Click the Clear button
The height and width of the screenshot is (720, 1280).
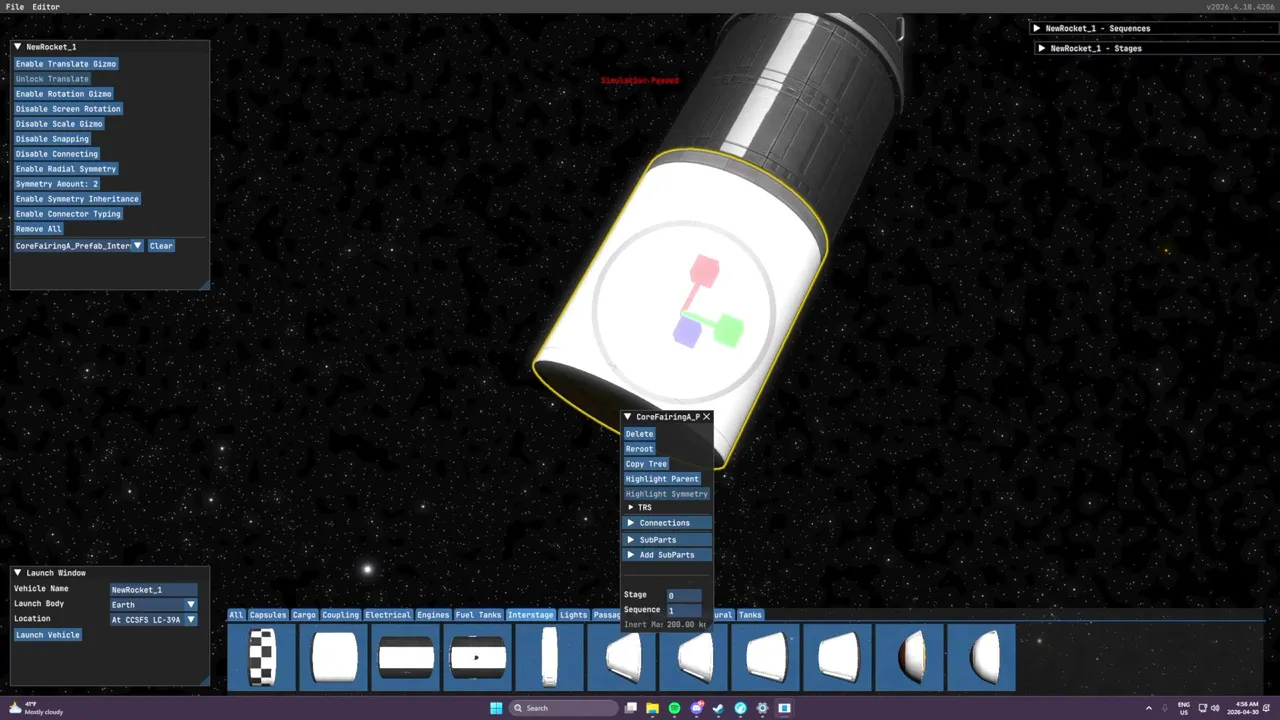click(x=161, y=246)
